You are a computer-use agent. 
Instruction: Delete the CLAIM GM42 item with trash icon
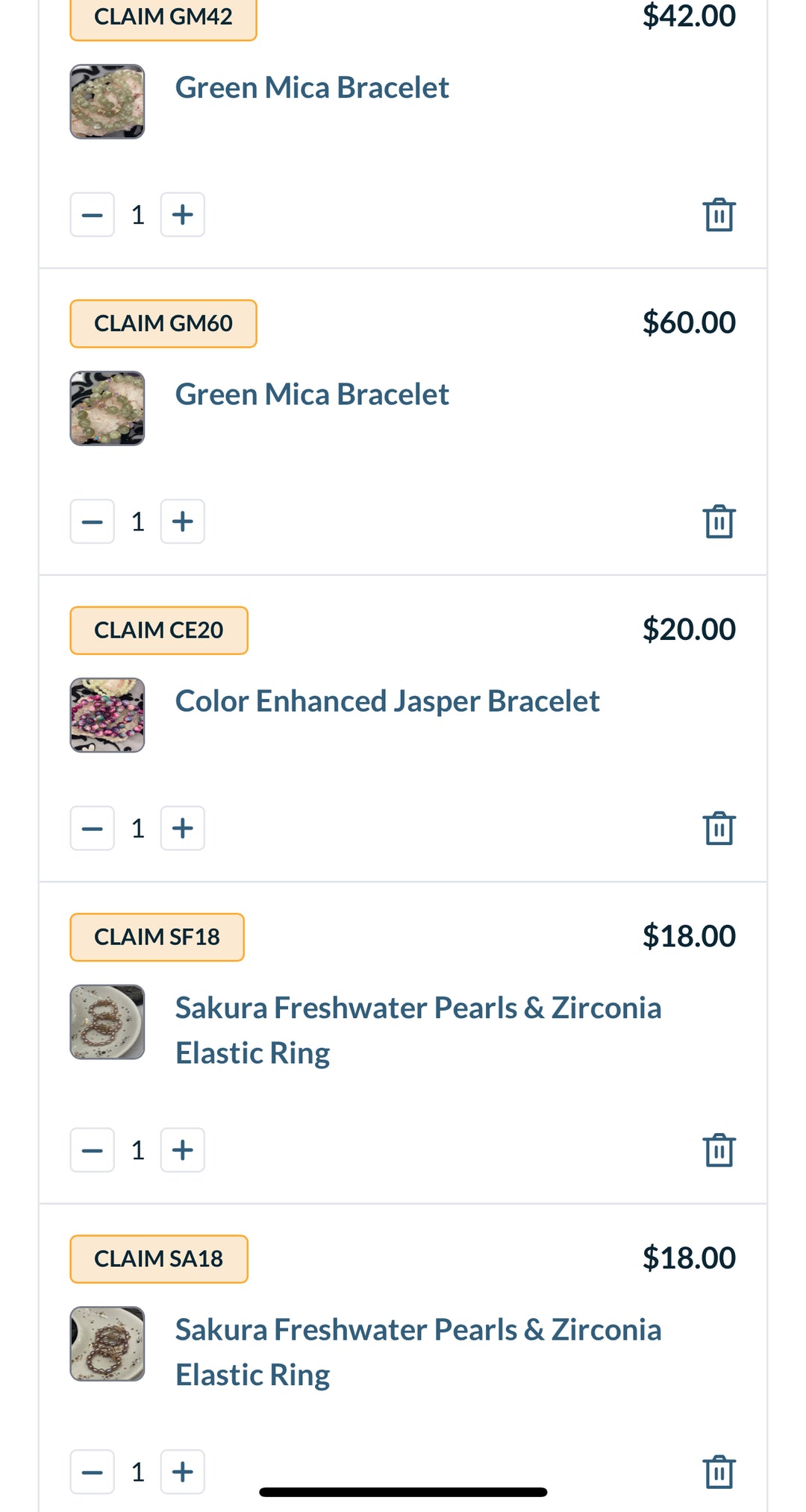click(x=719, y=215)
